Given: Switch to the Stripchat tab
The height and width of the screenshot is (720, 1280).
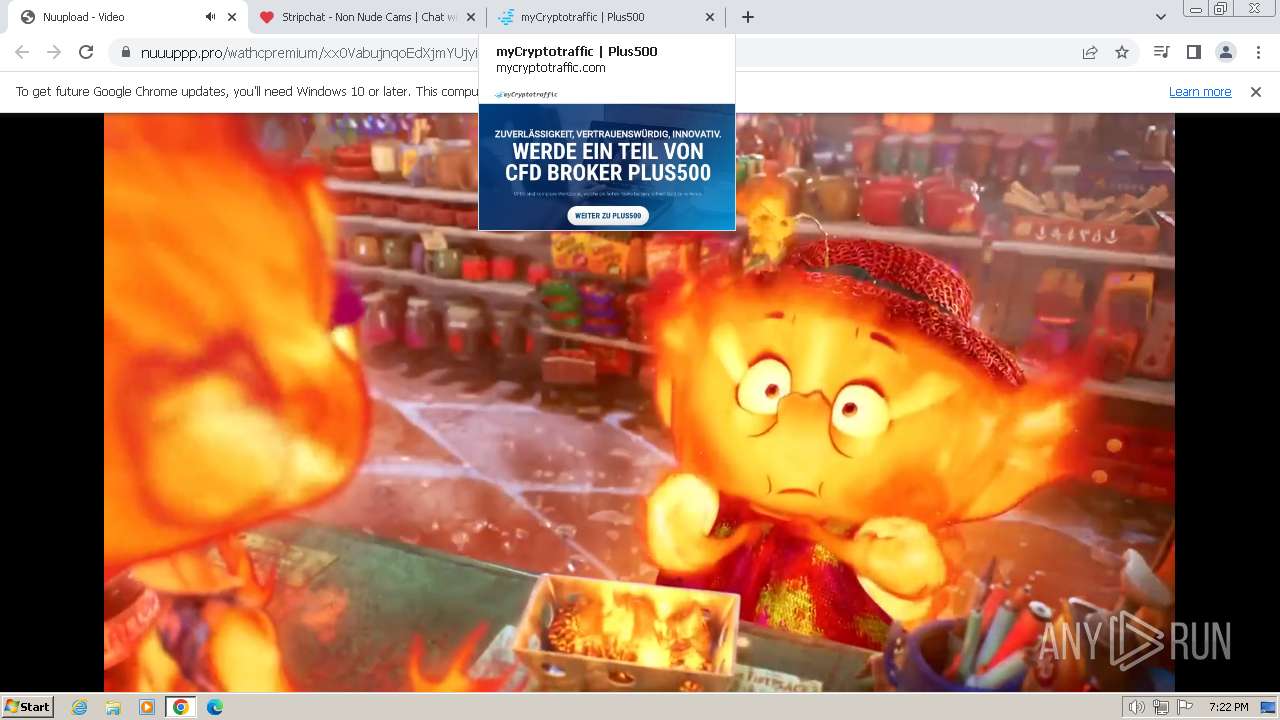Looking at the screenshot, I should coord(367,17).
